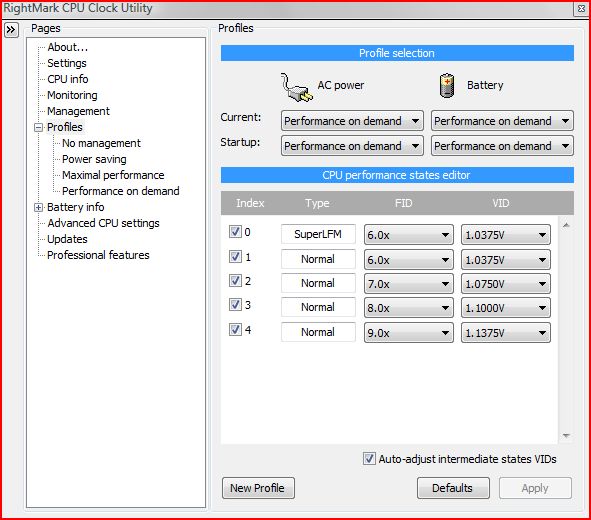Open AC power Current profile dropdown
This screenshot has height=520, width=591.
[352, 121]
